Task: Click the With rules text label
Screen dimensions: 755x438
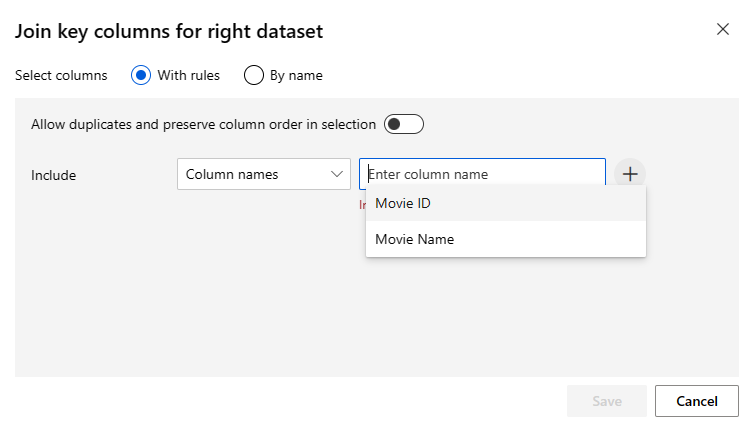Action: pyautogui.click(x=189, y=75)
